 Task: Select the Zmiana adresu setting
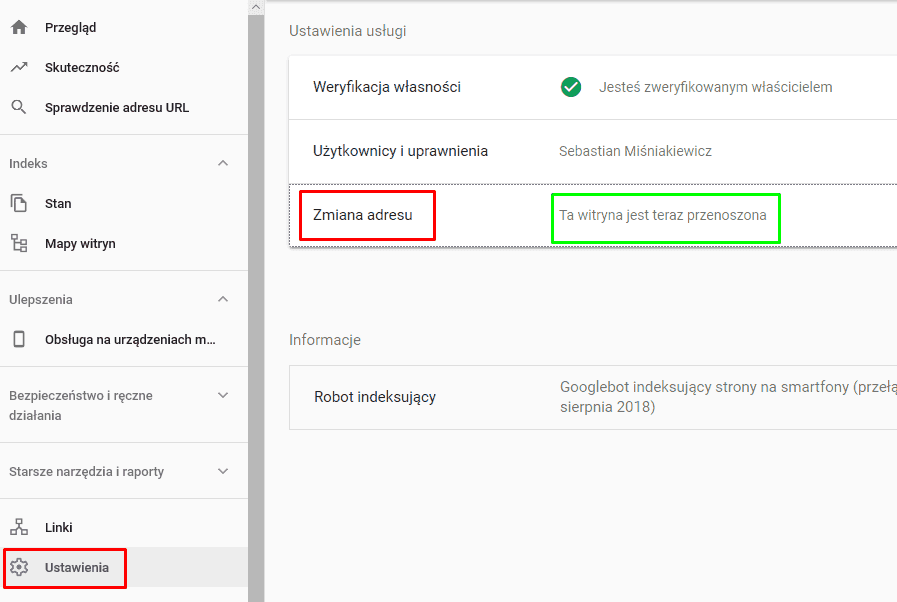tap(362, 215)
